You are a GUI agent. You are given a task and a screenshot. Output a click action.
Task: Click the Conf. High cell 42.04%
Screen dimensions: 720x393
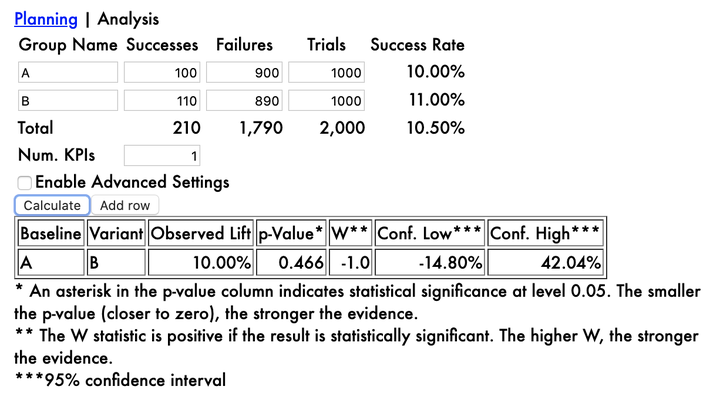[545, 263]
